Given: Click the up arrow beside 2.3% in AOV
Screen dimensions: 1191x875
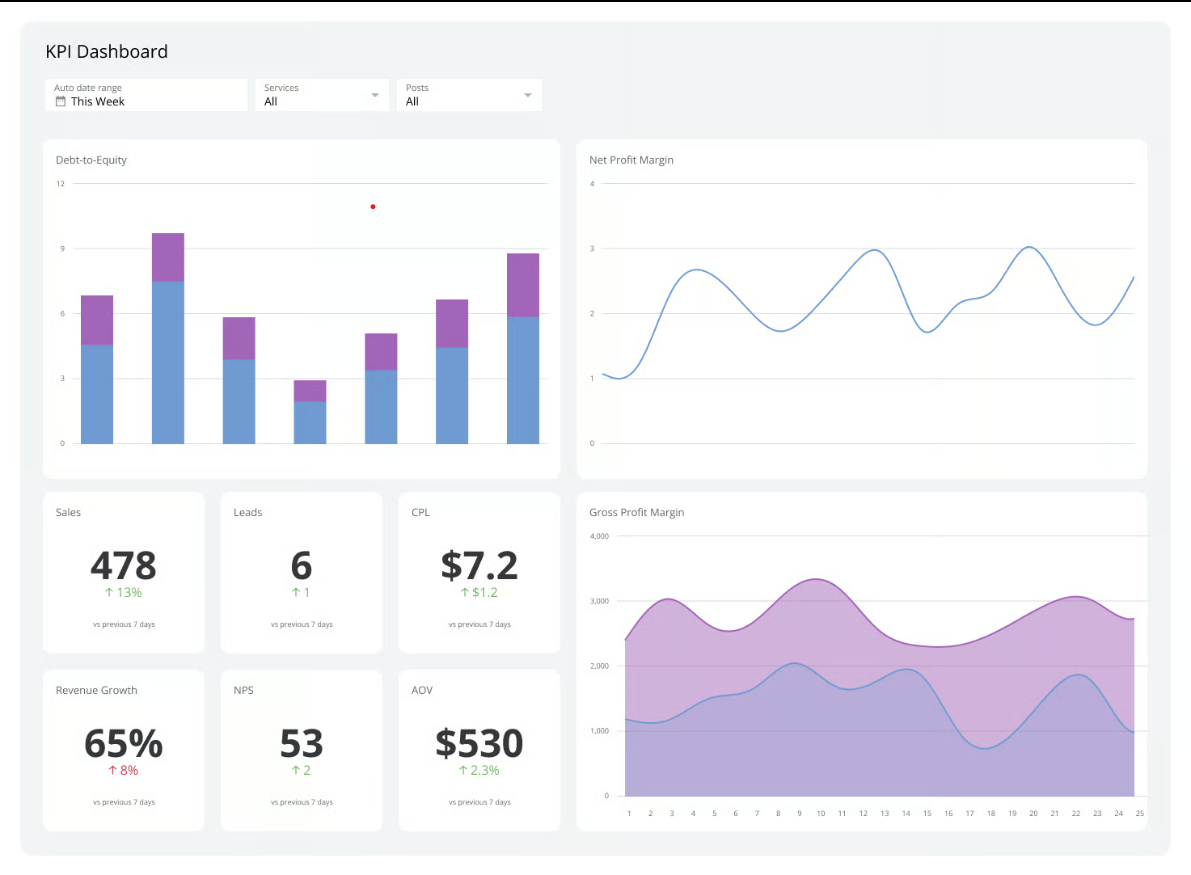Looking at the screenshot, I should point(464,771).
